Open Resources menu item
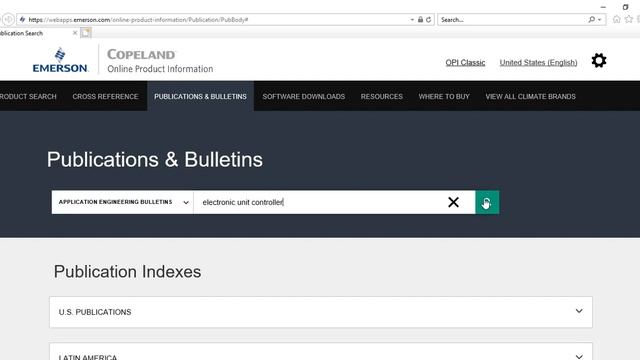640x360 pixels. coord(382,97)
